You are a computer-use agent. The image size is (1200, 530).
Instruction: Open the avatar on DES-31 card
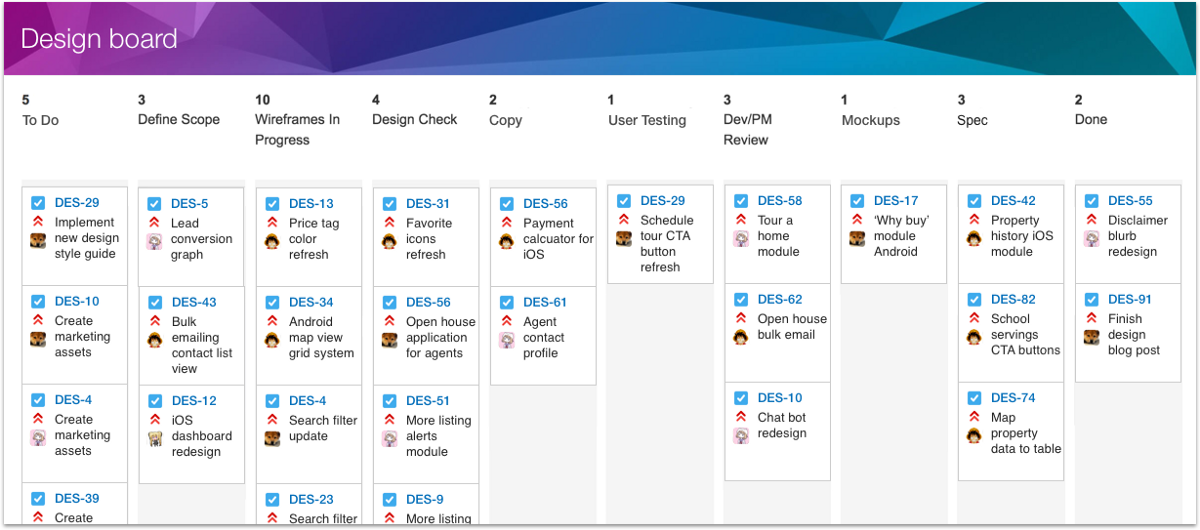(389, 241)
